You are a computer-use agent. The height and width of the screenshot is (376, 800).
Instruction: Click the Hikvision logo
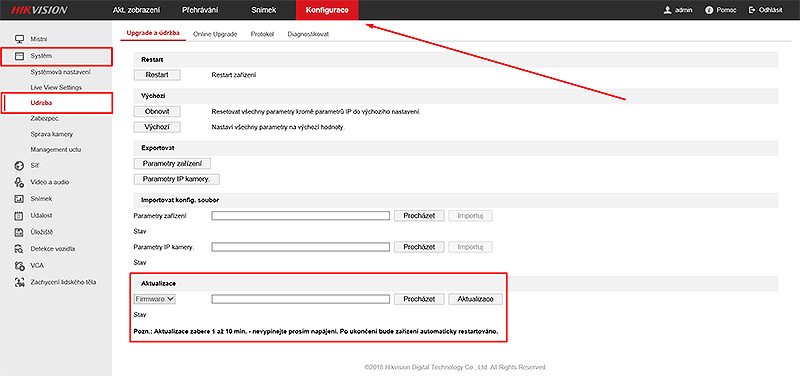38,10
